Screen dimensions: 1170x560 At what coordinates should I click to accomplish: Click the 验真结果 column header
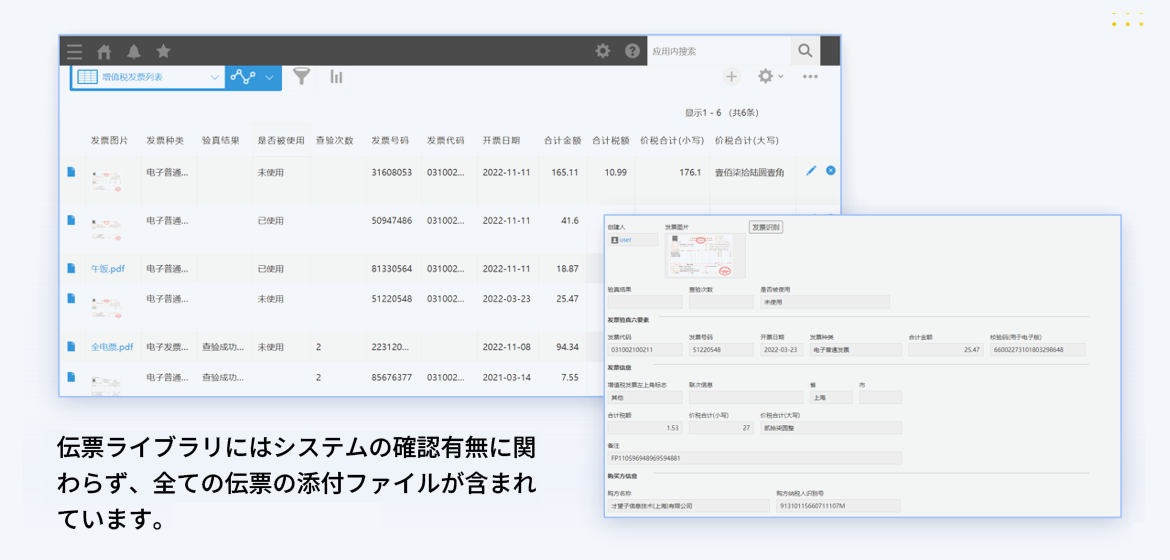coord(221,140)
